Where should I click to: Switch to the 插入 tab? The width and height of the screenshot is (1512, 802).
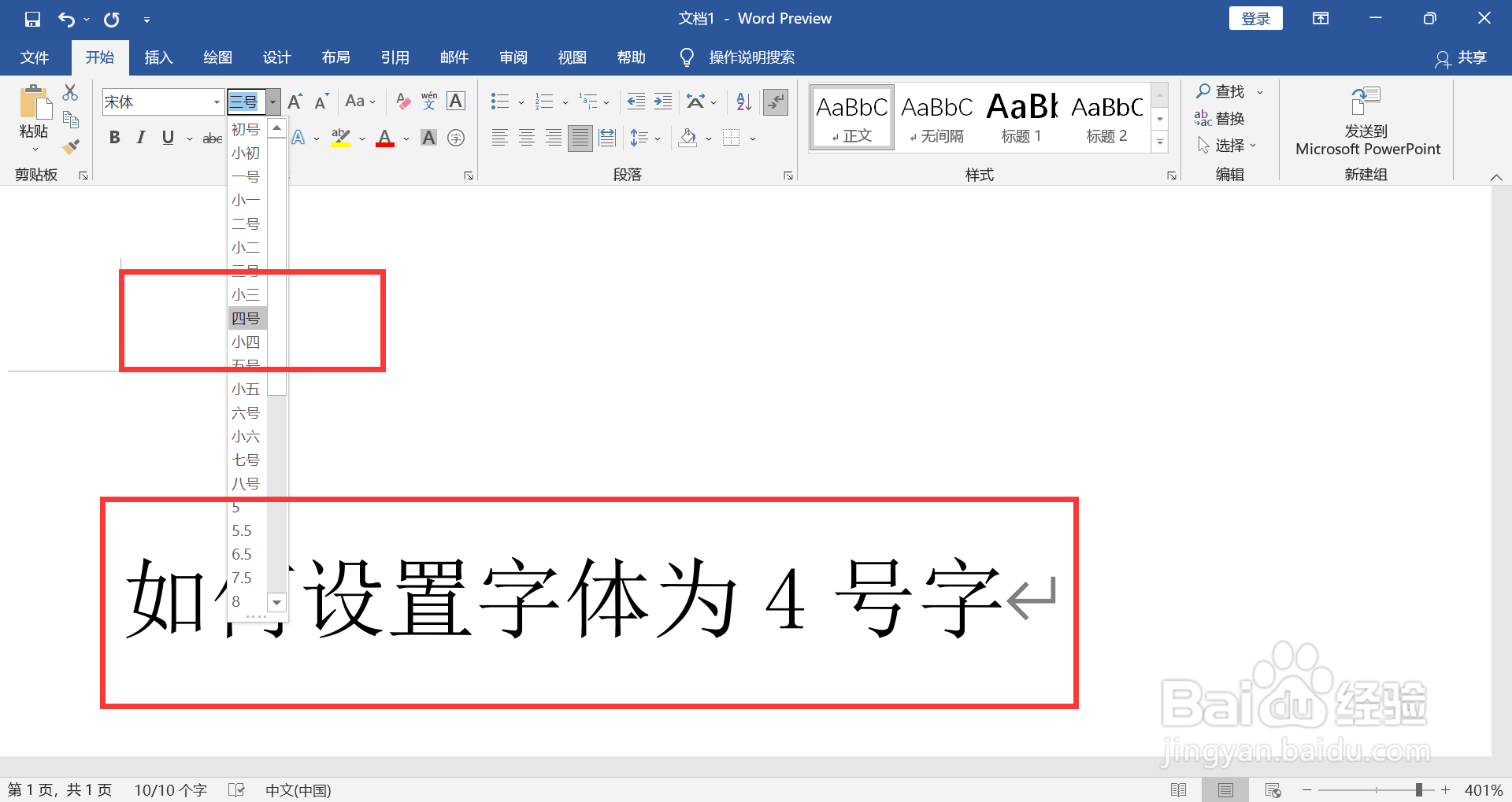pyautogui.click(x=158, y=57)
